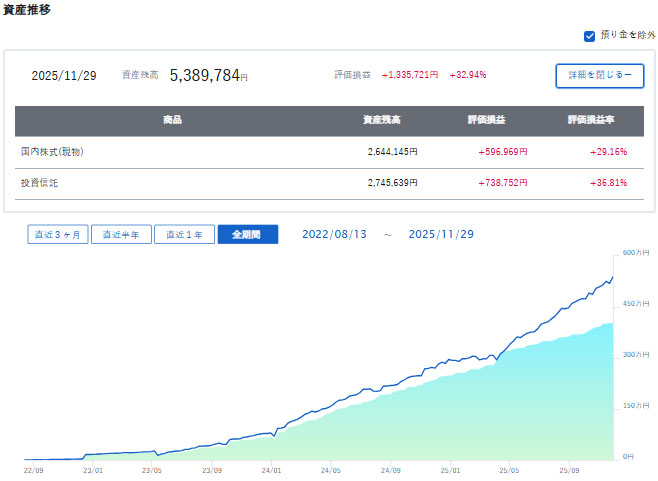
Task: Click the end date 2025/11/29 in range
Action: (x=443, y=234)
